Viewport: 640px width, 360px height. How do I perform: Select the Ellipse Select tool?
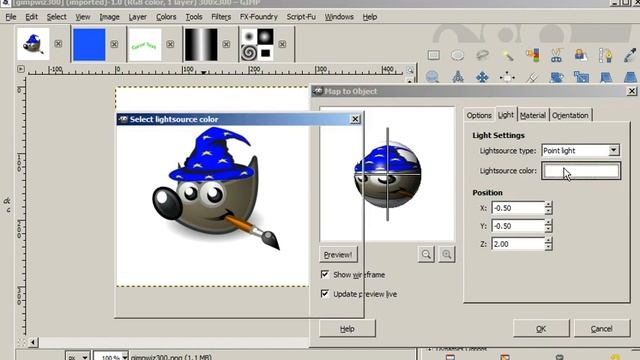tap(457, 55)
